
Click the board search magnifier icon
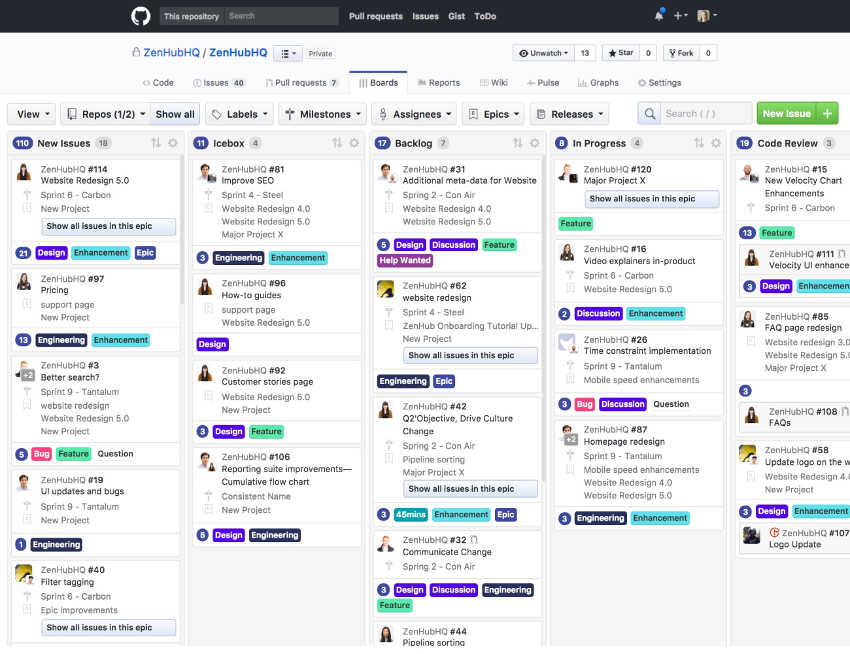pos(650,114)
